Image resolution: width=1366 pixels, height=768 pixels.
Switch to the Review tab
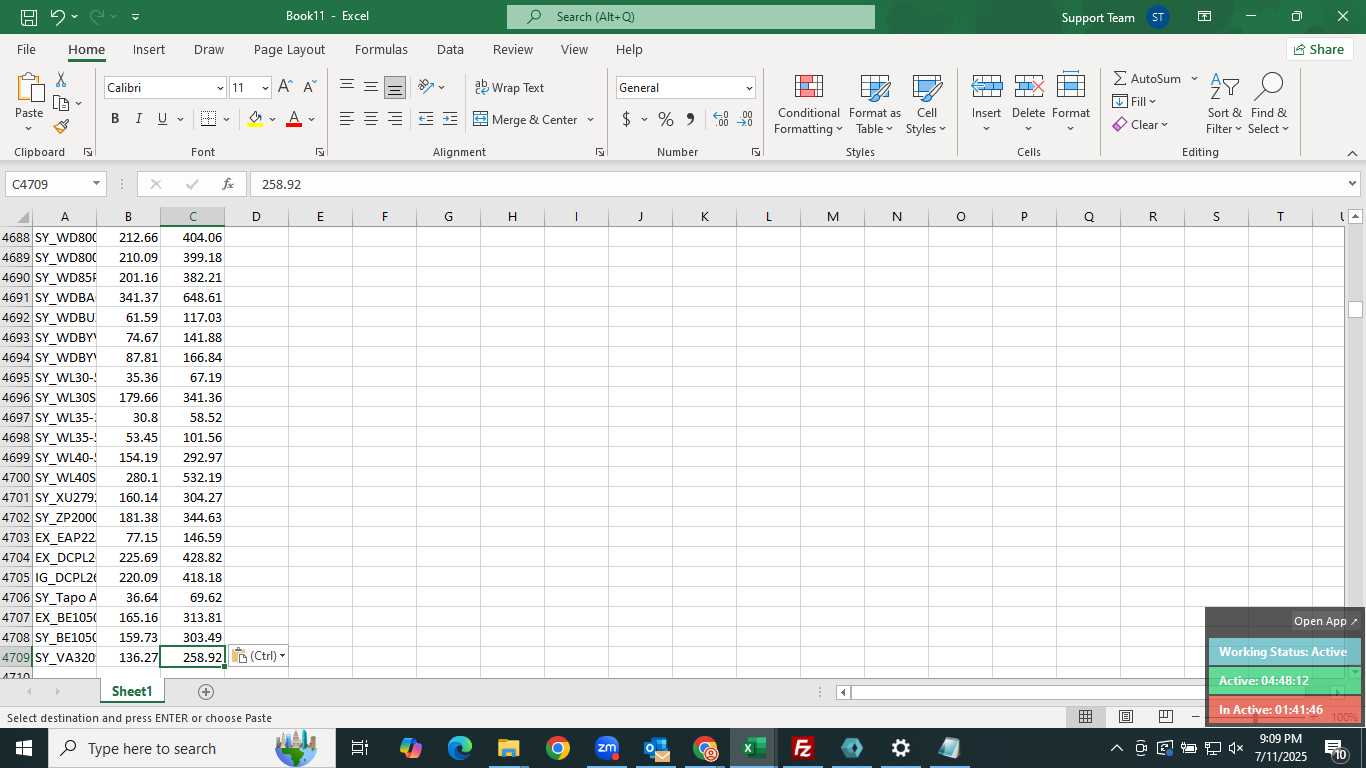pos(512,49)
